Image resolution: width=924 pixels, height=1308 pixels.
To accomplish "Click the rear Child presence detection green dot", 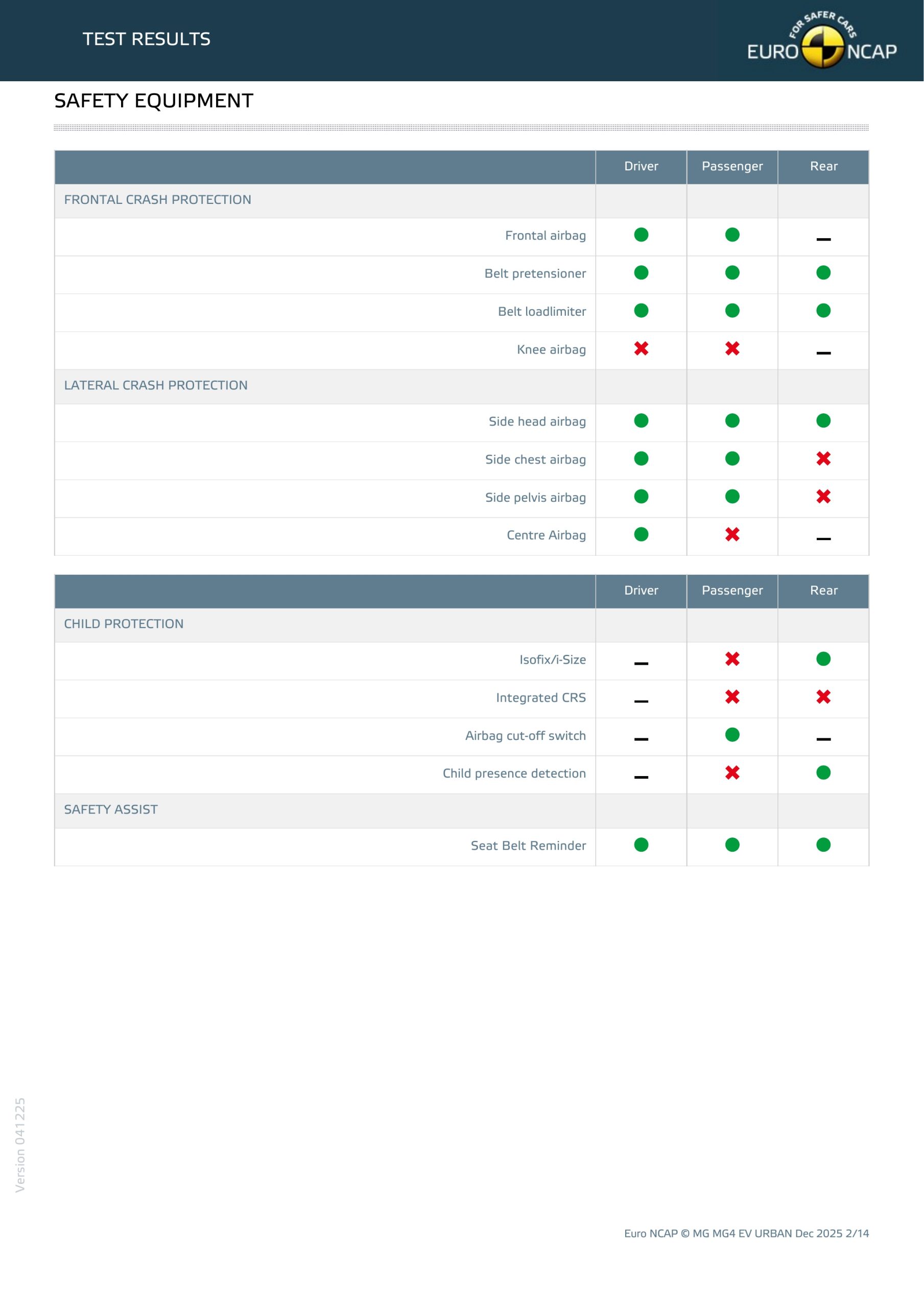I will (823, 773).
